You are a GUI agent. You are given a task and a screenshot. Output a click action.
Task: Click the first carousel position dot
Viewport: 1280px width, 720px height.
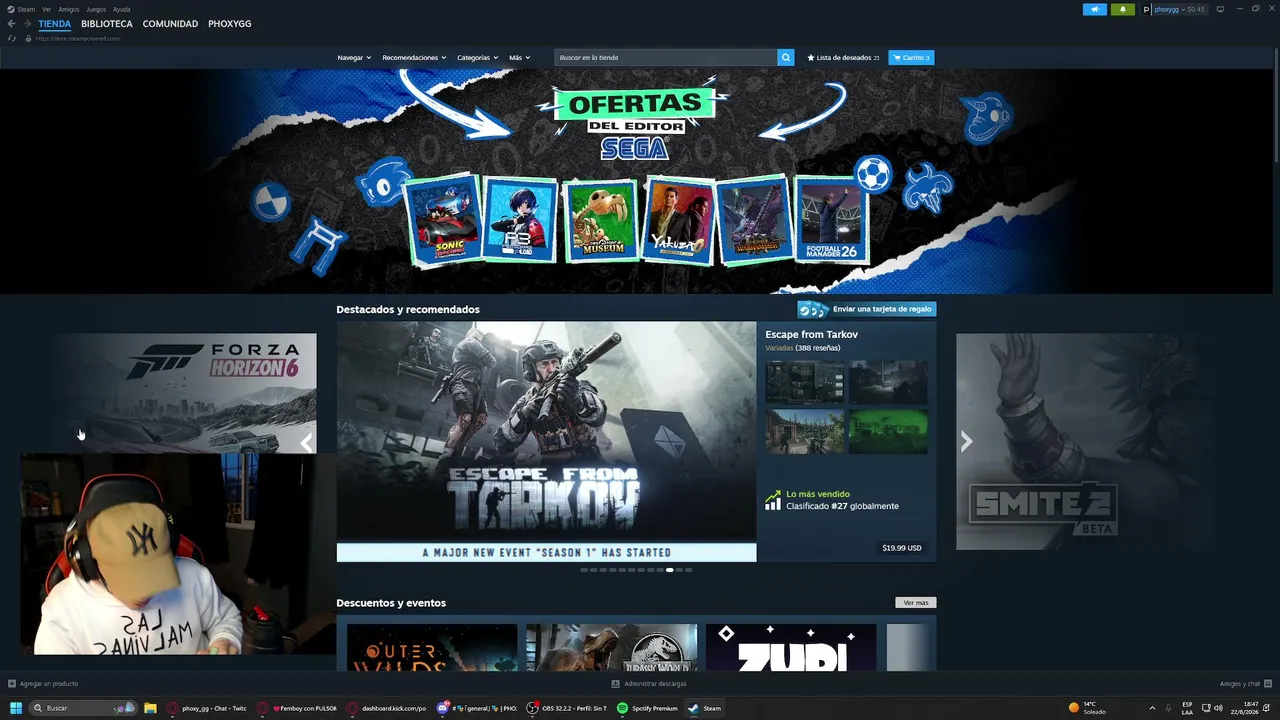[x=584, y=570]
